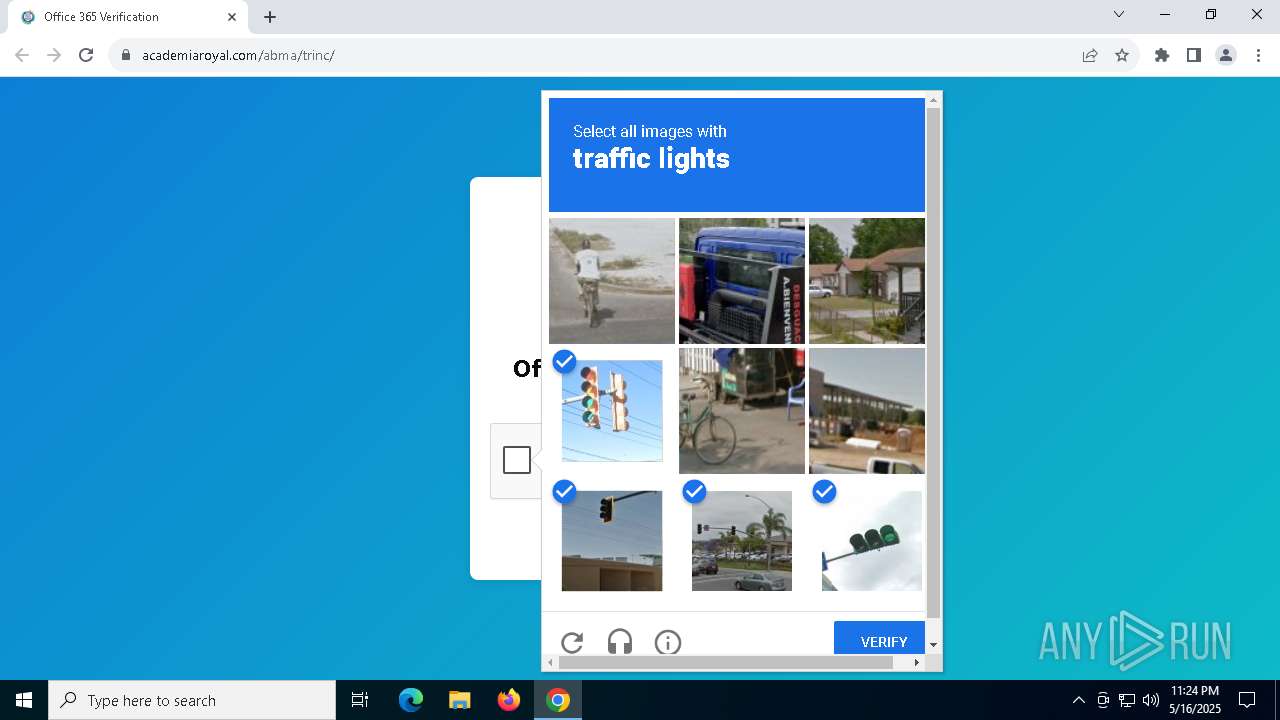Get an audio challenge via headphones icon
Screen dimensions: 1280x720
620,642
